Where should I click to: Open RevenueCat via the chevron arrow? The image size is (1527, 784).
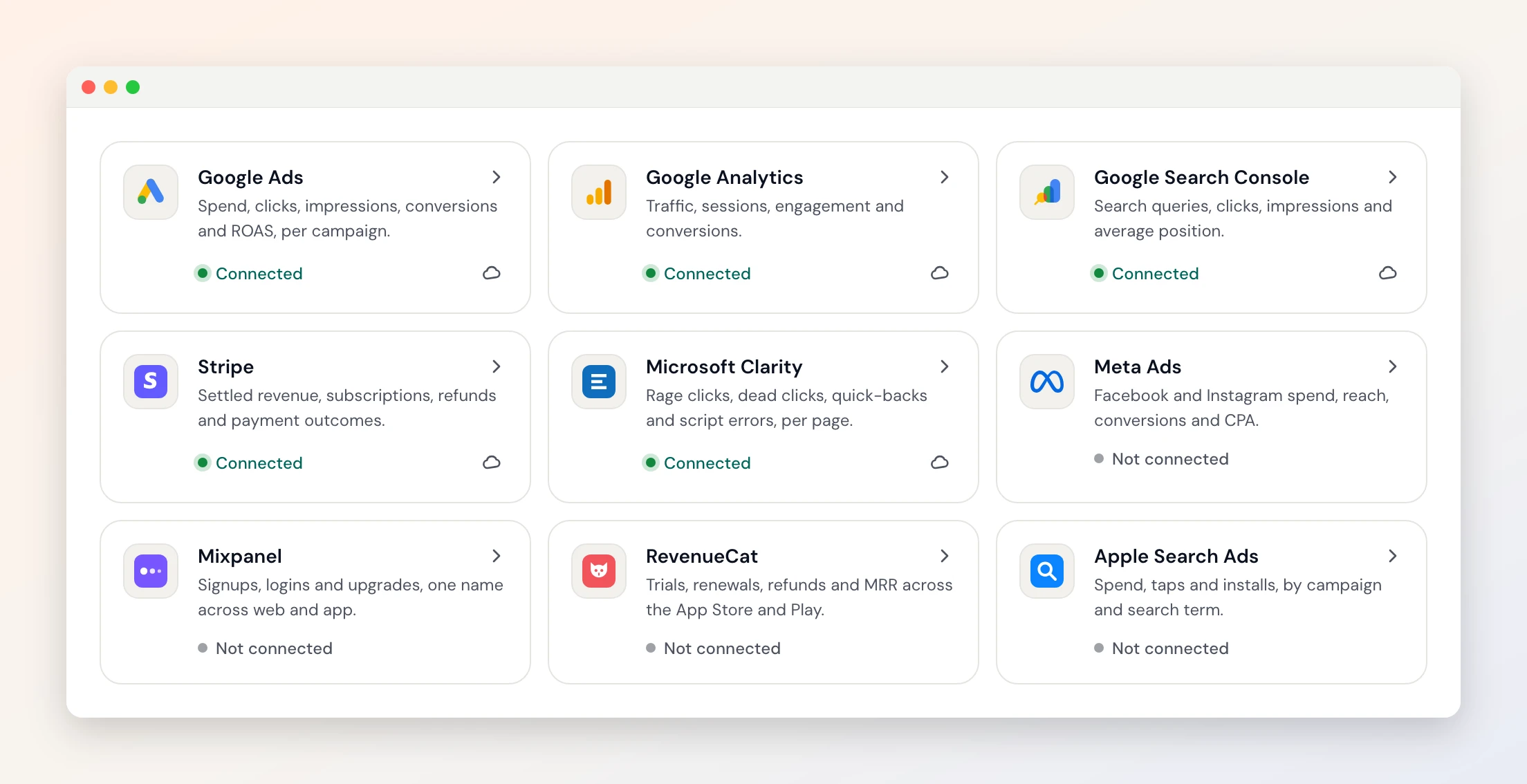point(945,556)
